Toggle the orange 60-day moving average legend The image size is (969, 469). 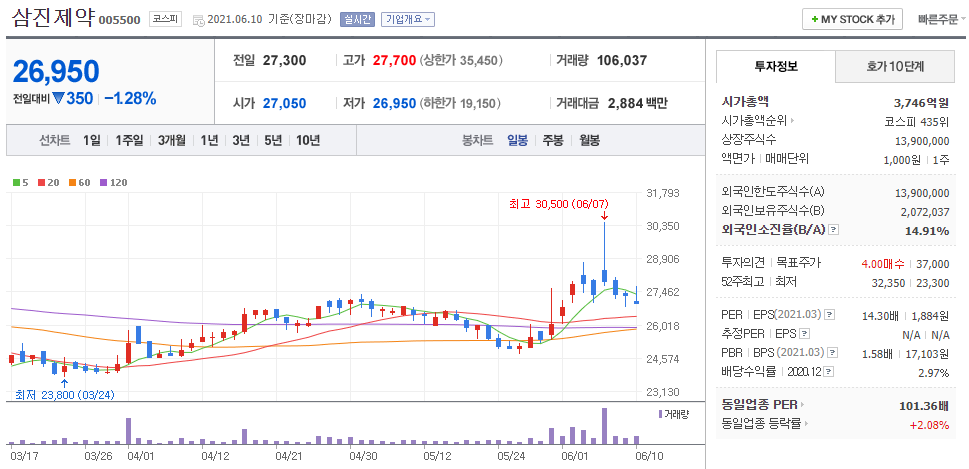click(x=72, y=182)
